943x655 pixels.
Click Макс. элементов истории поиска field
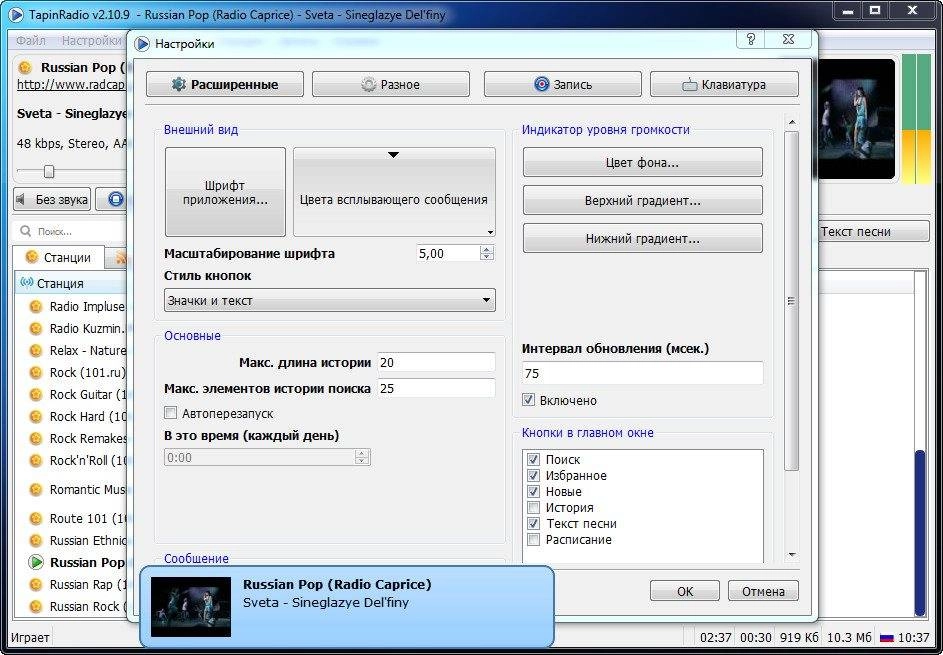point(436,389)
